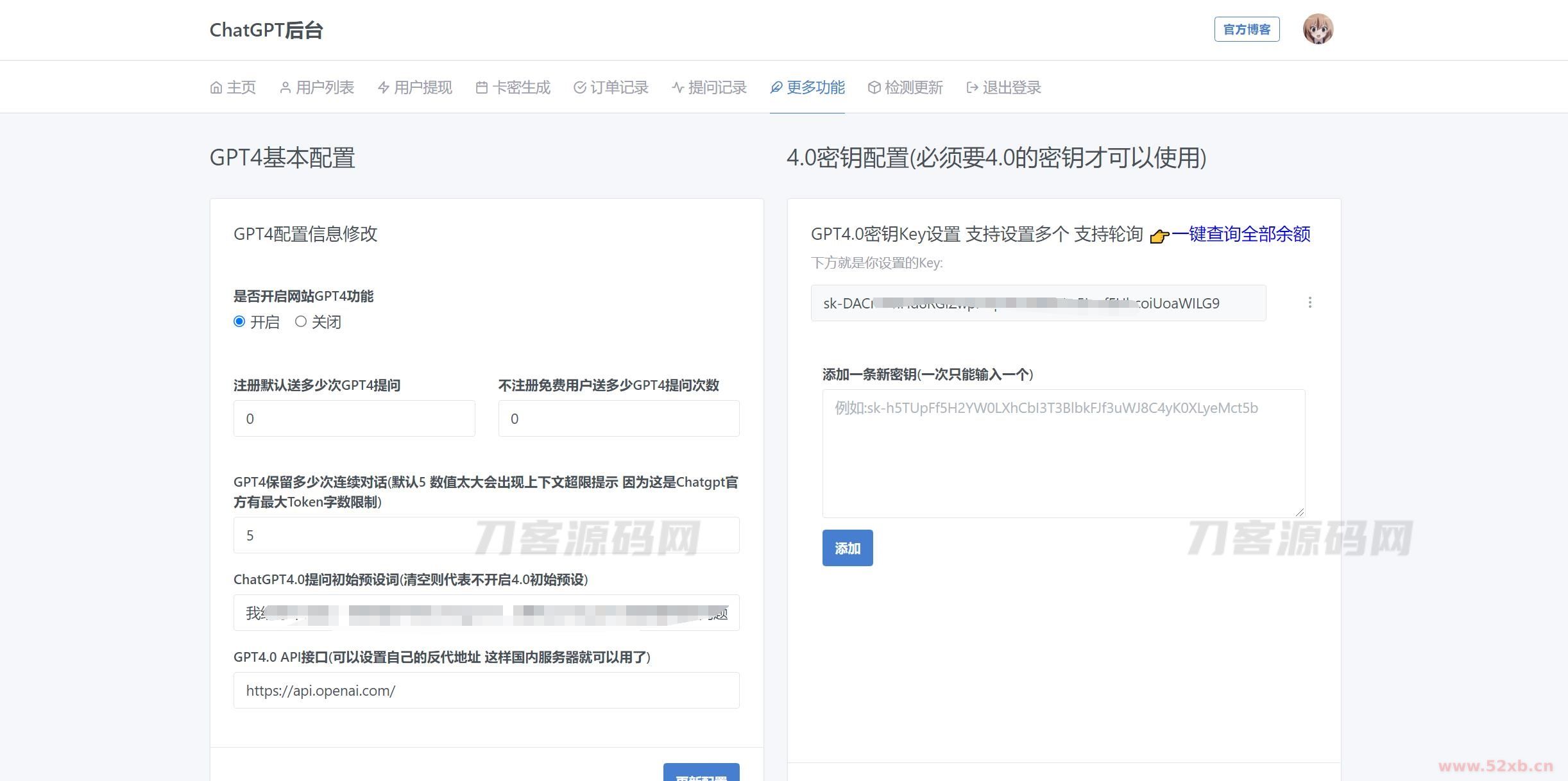Click the 注册默认送多少次GPT4提问 input
This screenshot has width=1568, height=781.
pyautogui.click(x=354, y=419)
